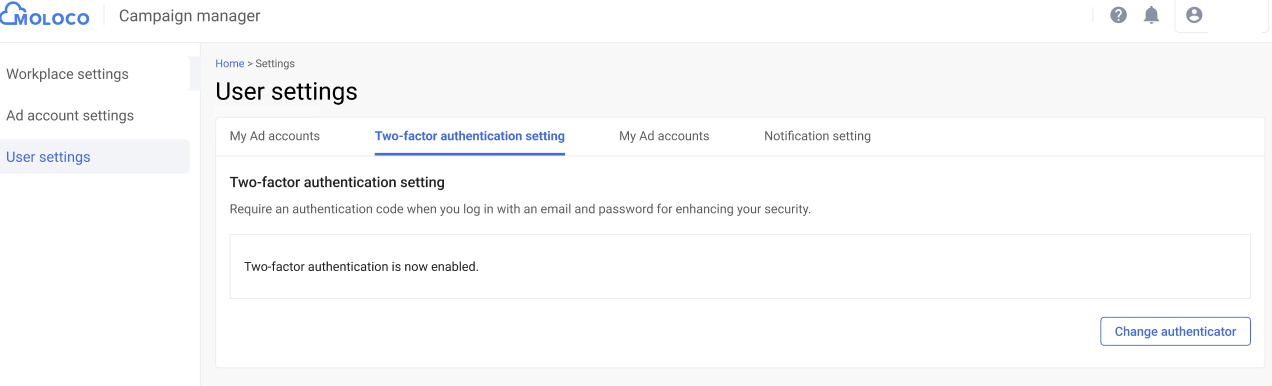This screenshot has height=386, width=1272.
Task: Select the Two-factor authentication setting tab
Action: 470,136
